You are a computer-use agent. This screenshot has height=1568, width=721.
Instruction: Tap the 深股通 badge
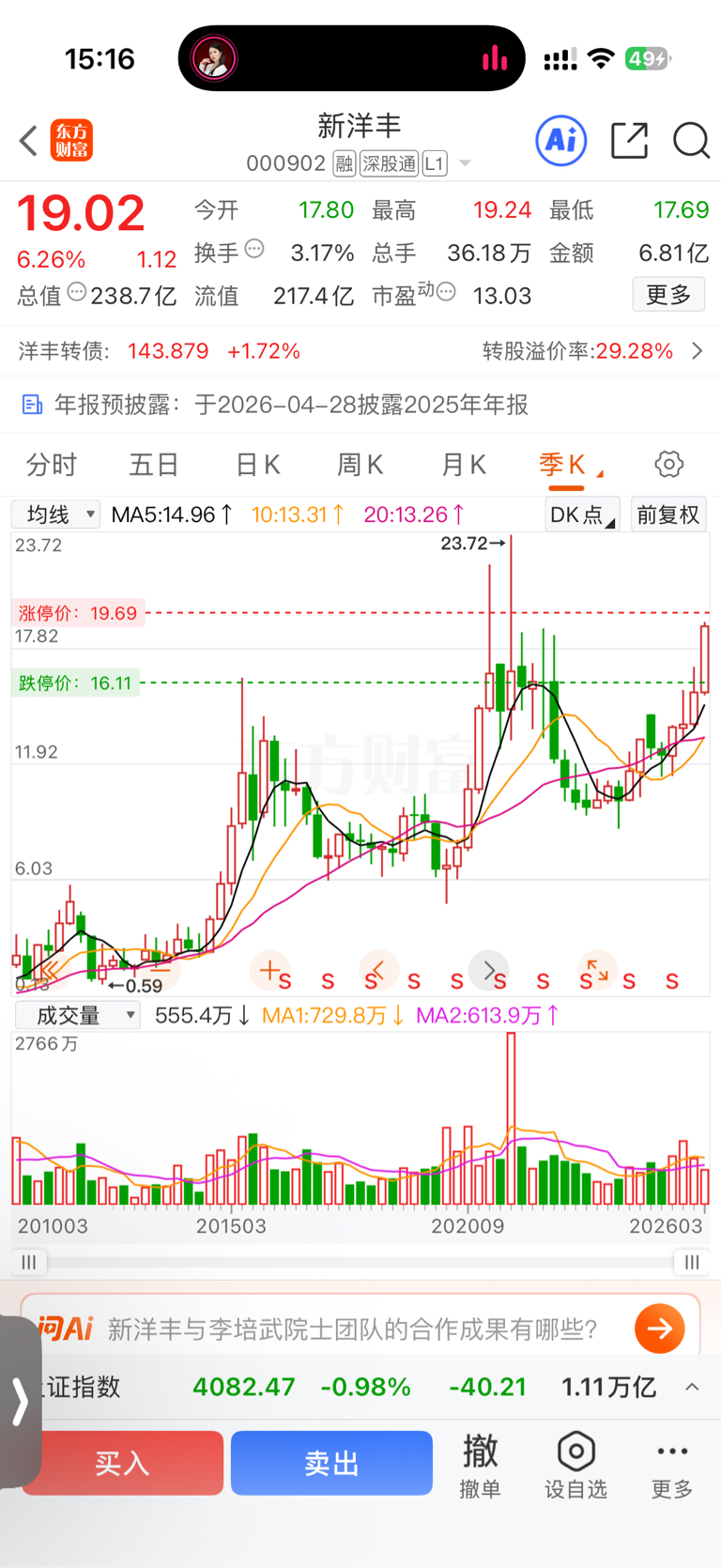click(389, 164)
